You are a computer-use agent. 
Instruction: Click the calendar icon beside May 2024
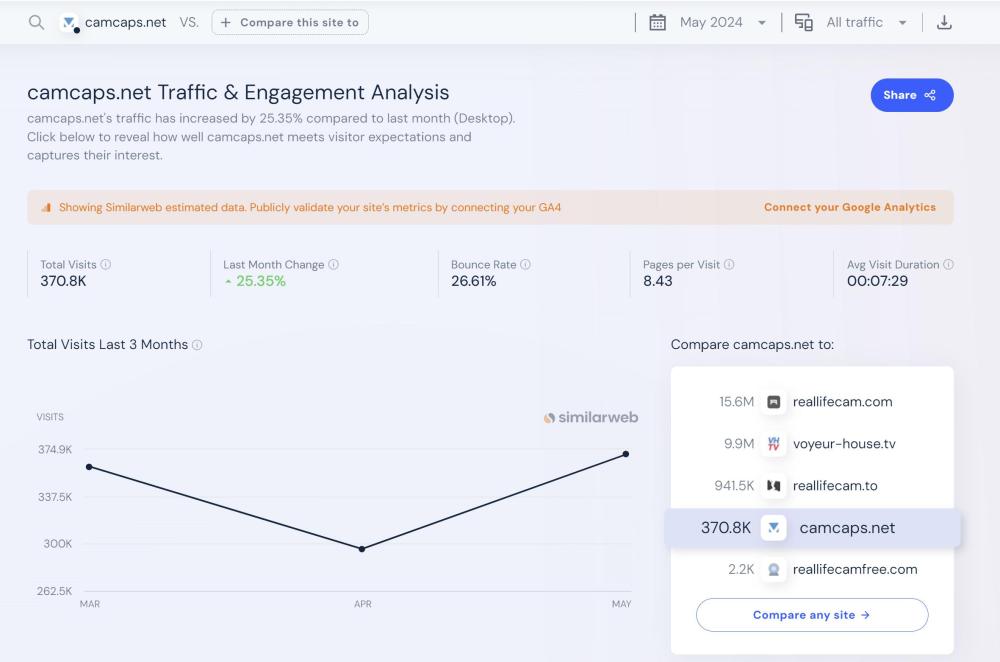657,22
